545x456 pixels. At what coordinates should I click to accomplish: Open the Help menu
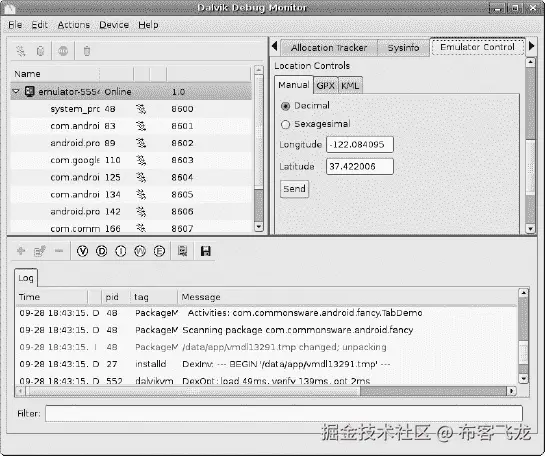coord(148,25)
